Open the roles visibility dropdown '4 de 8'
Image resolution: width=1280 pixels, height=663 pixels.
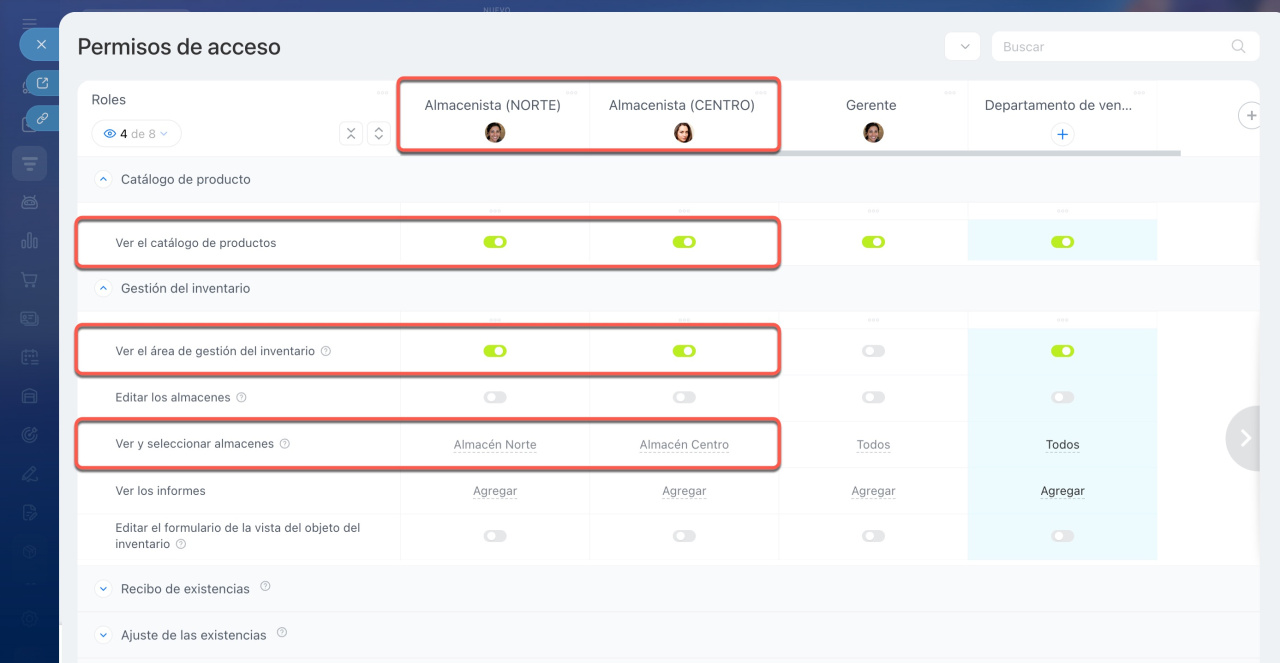pos(136,133)
